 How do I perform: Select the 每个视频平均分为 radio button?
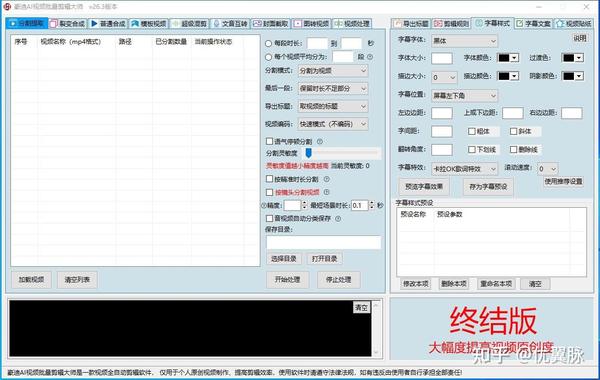click(269, 57)
